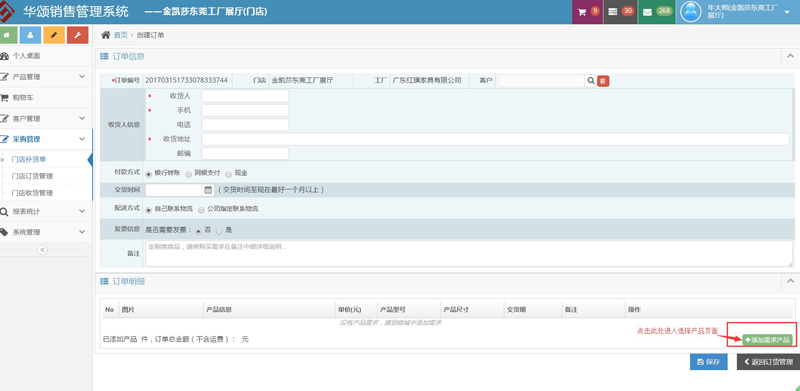This screenshot has height=391, width=800.
Task: Focus the 电话 input field
Action: click(x=245, y=125)
